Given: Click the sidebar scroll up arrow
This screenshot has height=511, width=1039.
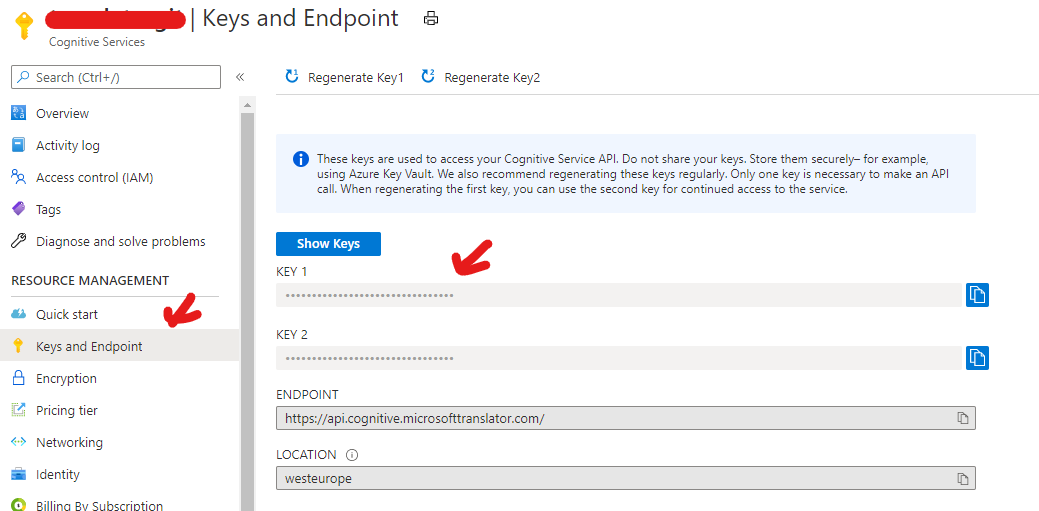Looking at the screenshot, I should click(x=247, y=105).
